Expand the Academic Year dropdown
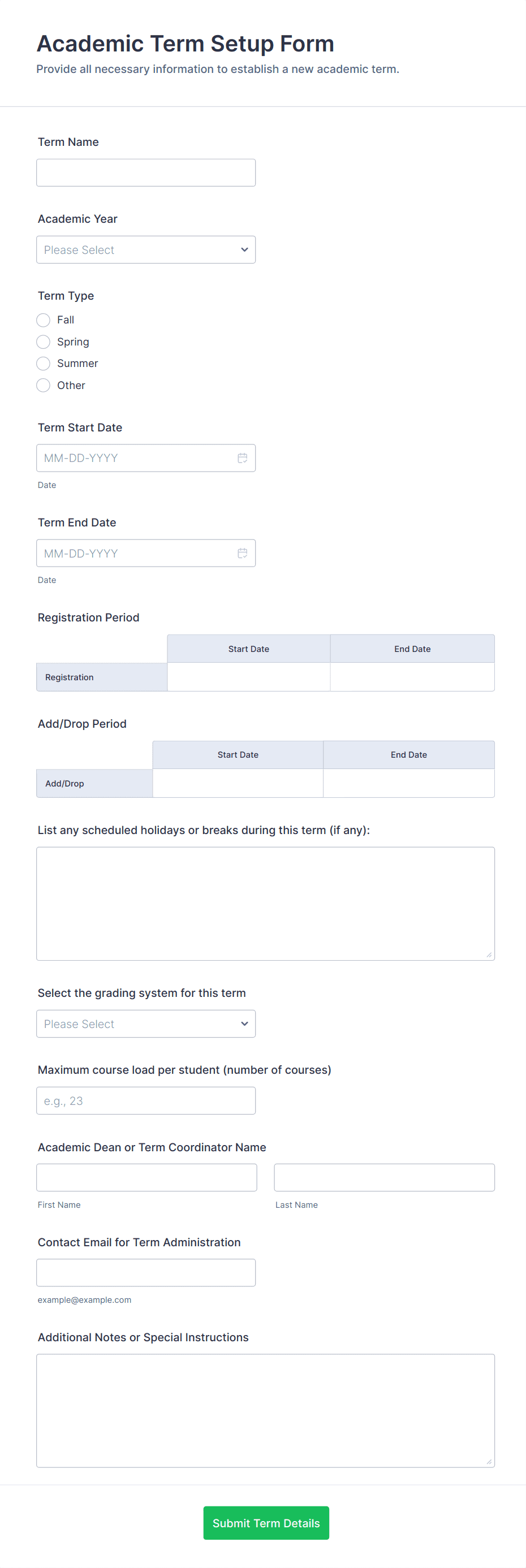The image size is (526, 1568). (x=145, y=249)
